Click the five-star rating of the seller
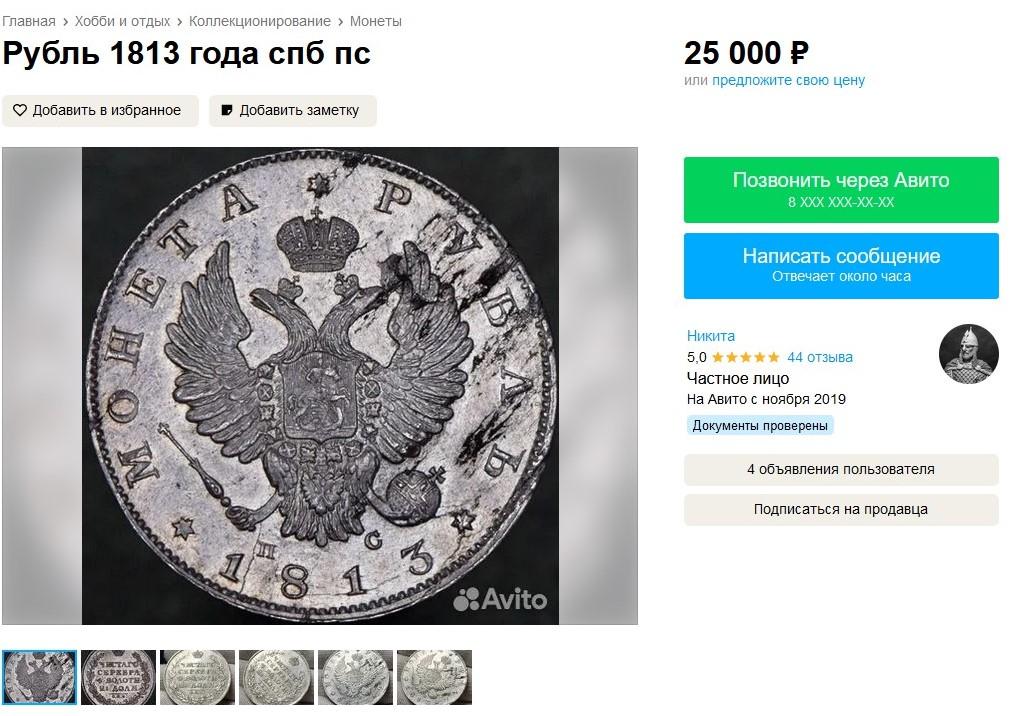The image size is (1017, 716). 745,357
